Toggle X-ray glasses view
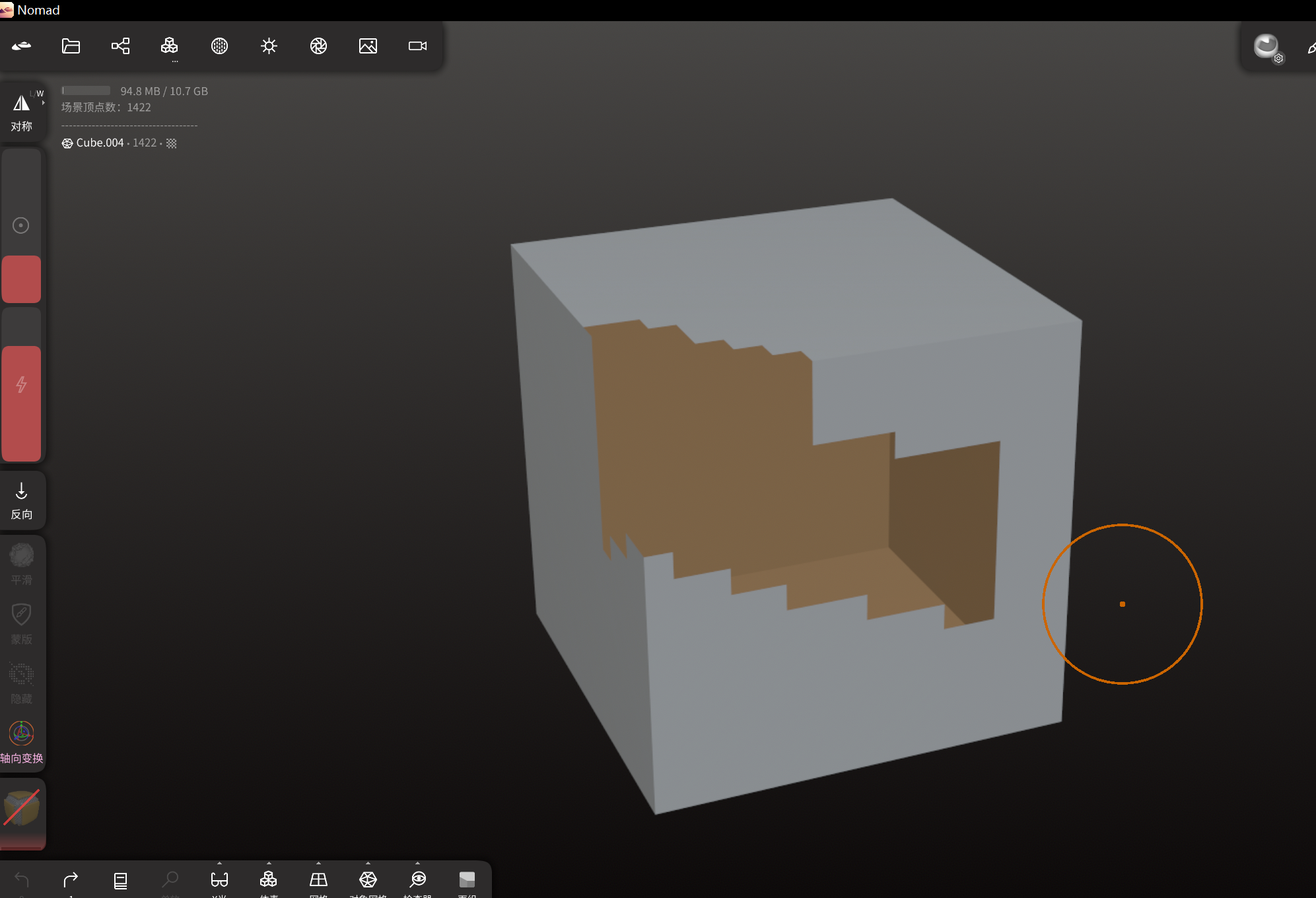1316x898 pixels. (219, 880)
